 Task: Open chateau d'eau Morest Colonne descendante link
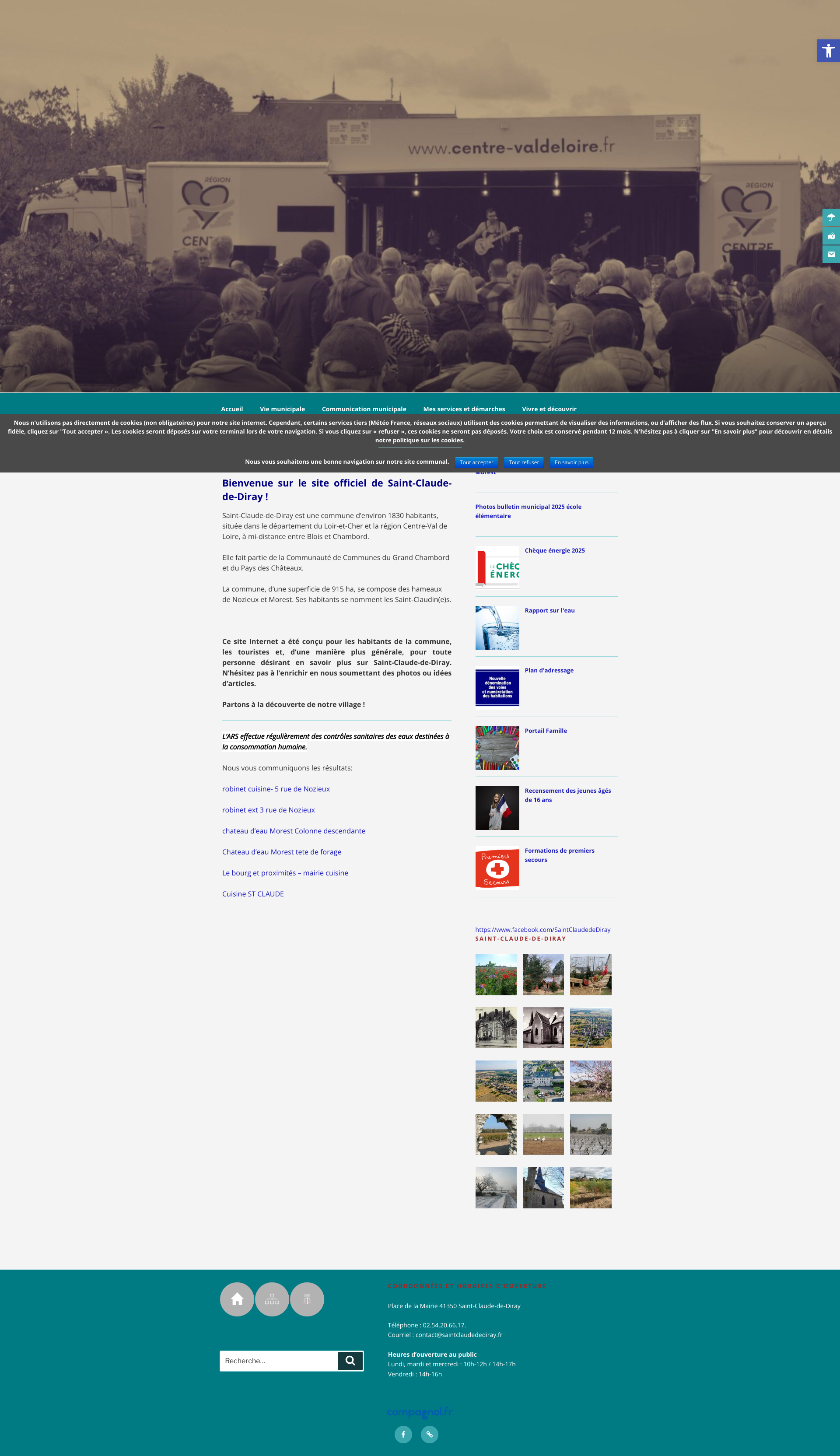click(x=294, y=831)
